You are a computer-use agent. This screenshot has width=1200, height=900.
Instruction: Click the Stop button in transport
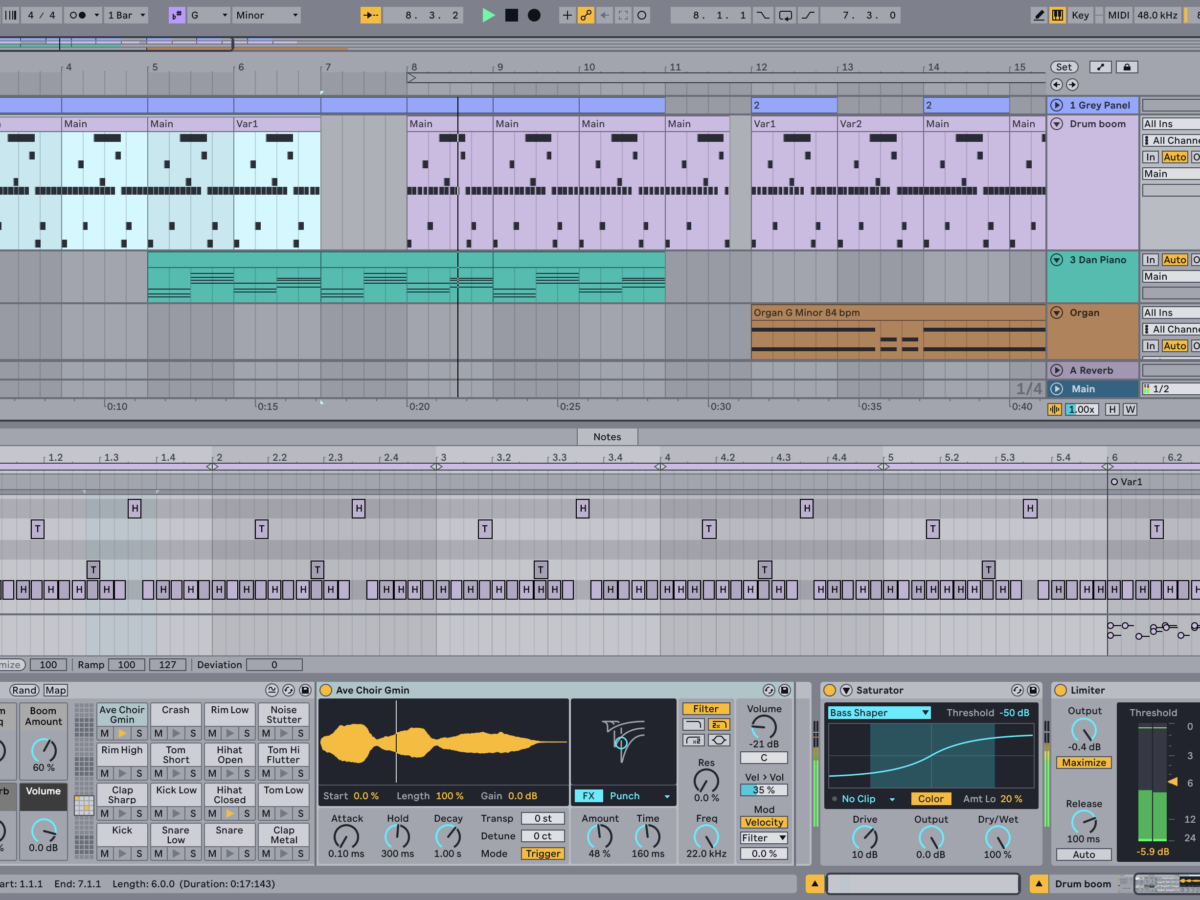[x=511, y=15]
